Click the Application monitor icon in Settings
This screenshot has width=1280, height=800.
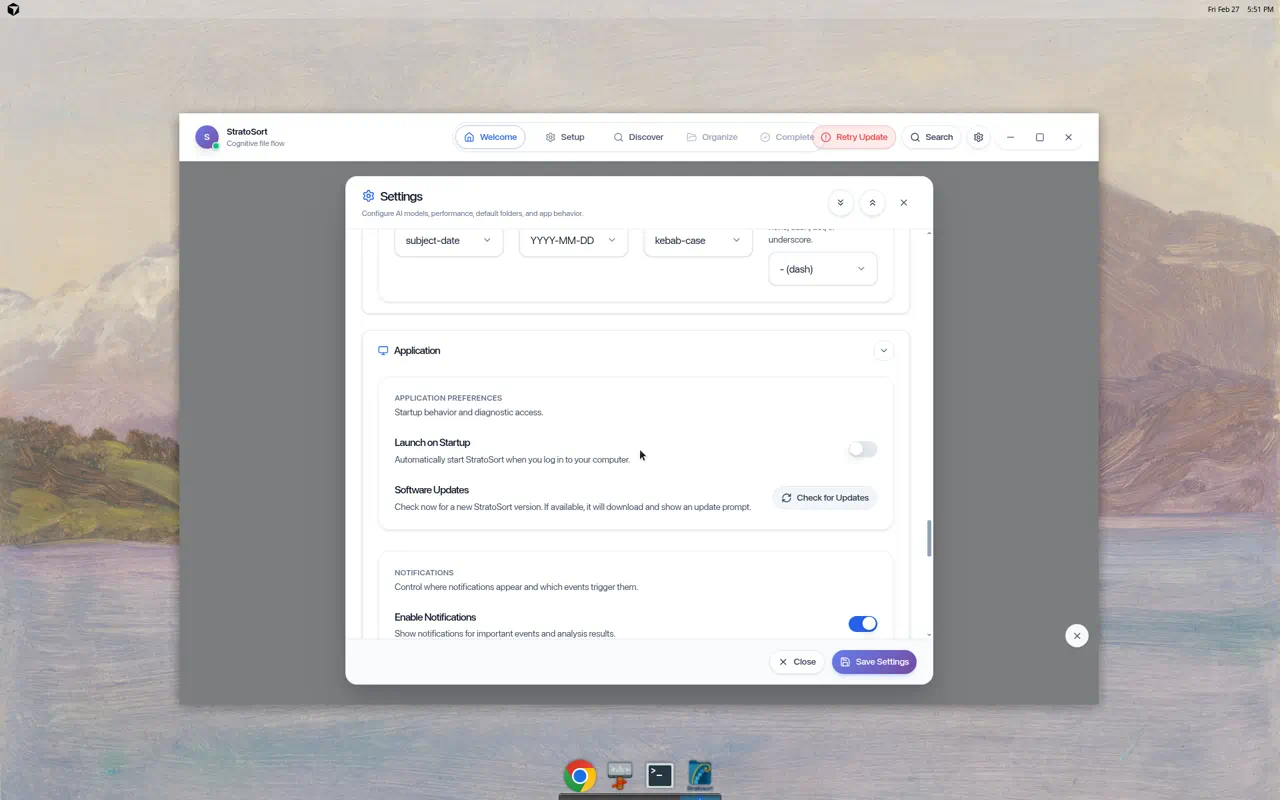383,350
